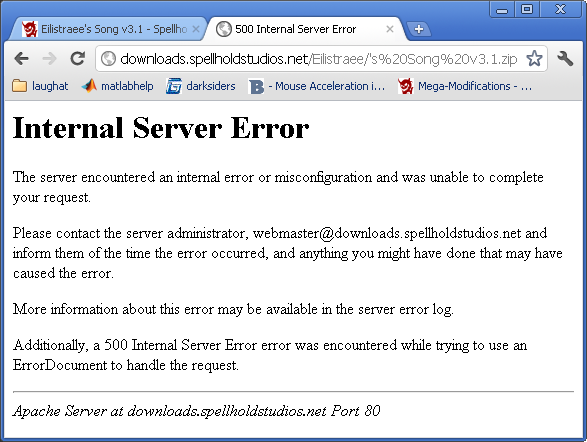The width and height of the screenshot is (587, 442).
Task: Open the matlabhelp bookmark
Action: pos(117,86)
